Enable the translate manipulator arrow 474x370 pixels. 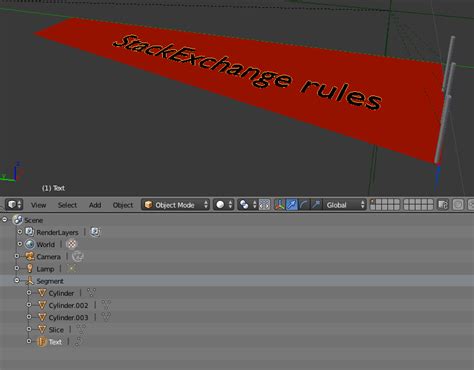click(292, 205)
